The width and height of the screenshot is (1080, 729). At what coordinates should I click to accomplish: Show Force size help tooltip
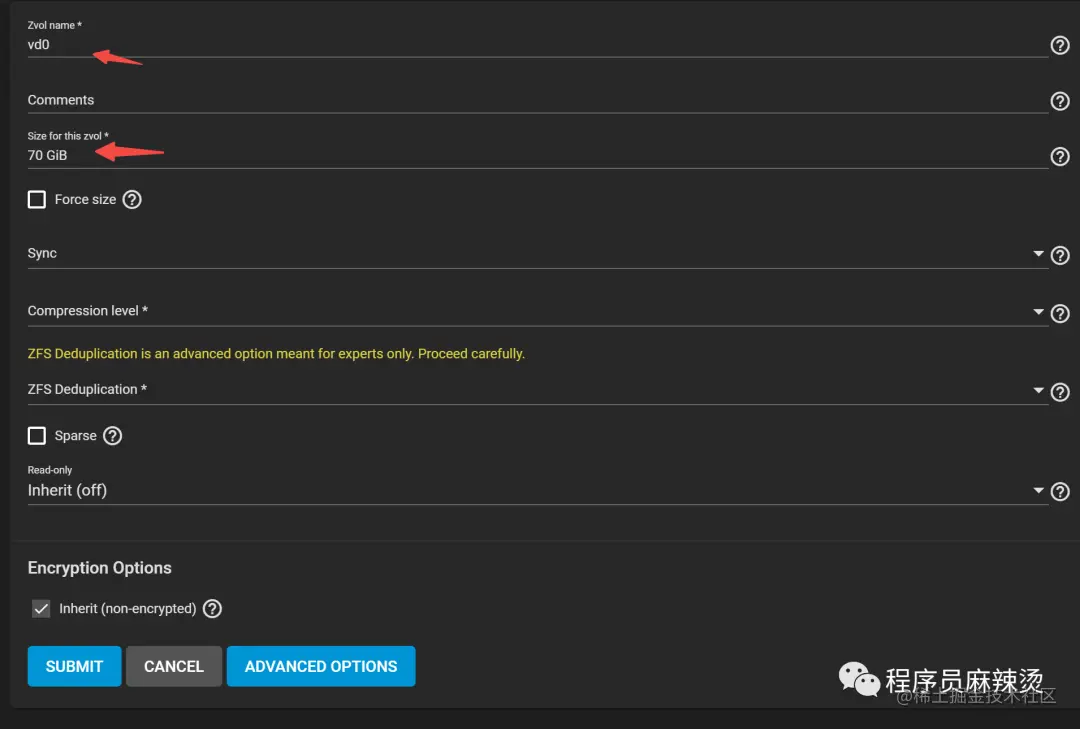coord(132,200)
